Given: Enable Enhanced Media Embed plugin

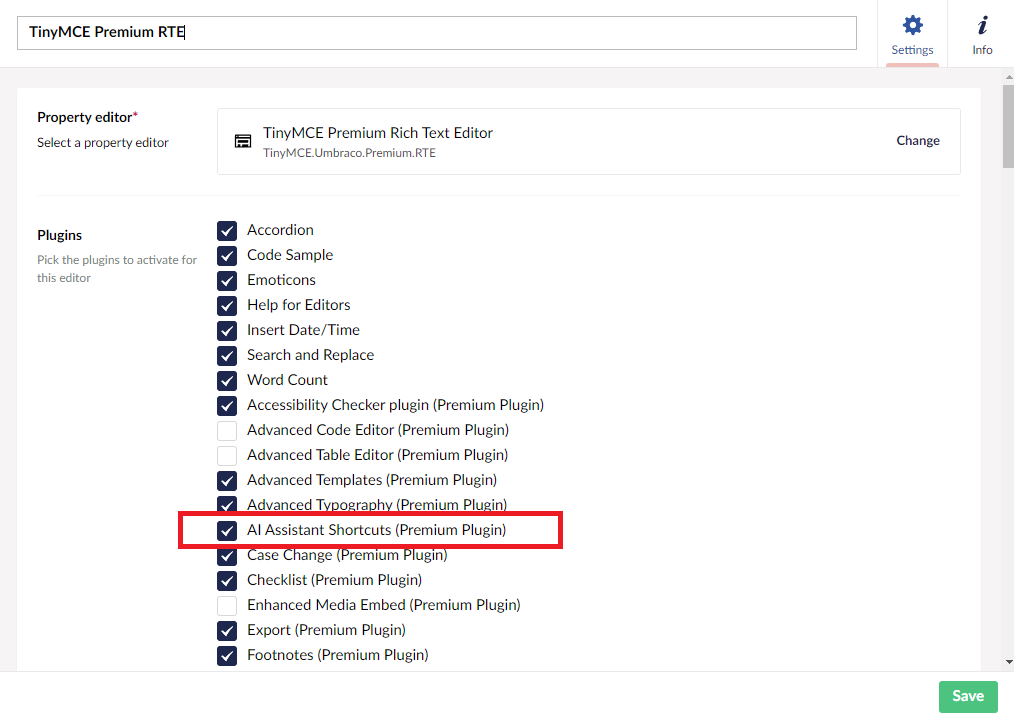Looking at the screenshot, I should 227,605.
